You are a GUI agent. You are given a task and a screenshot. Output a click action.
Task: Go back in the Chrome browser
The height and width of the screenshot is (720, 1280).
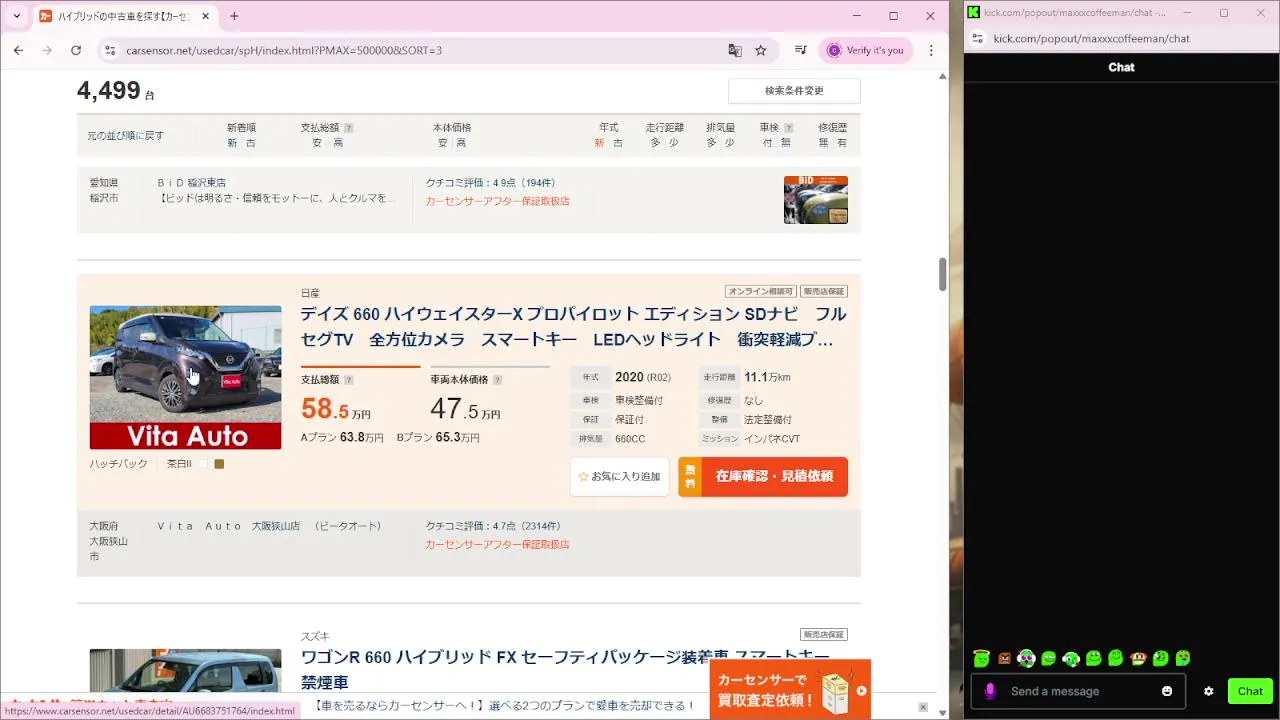click(x=18, y=50)
